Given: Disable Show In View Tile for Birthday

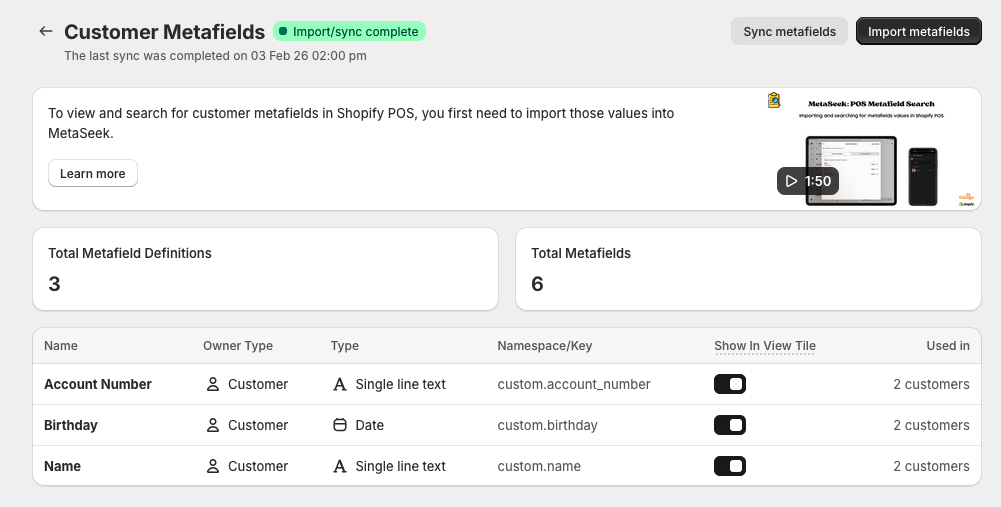Looking at the screenshot, I should (730, 425).
